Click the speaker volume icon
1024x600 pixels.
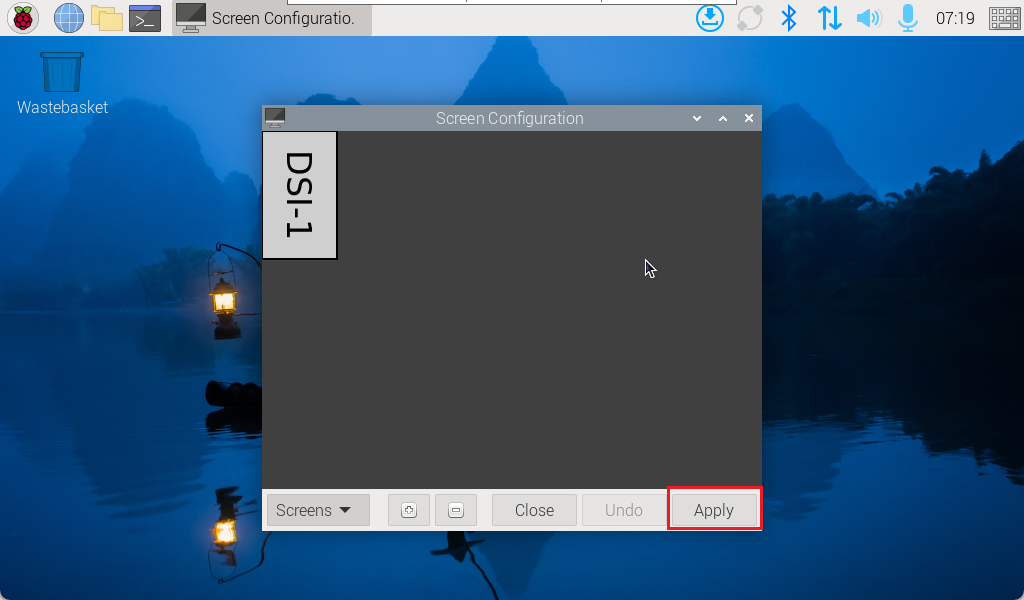[x=868, y=18]
